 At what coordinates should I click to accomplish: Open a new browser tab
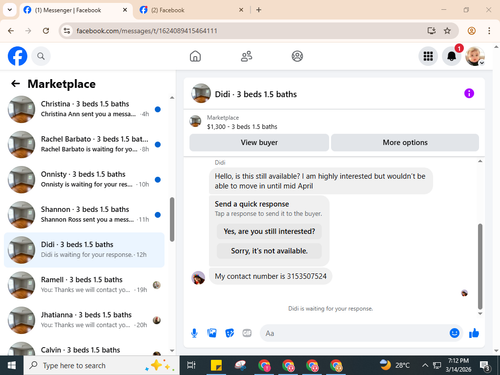pos(259,10)
